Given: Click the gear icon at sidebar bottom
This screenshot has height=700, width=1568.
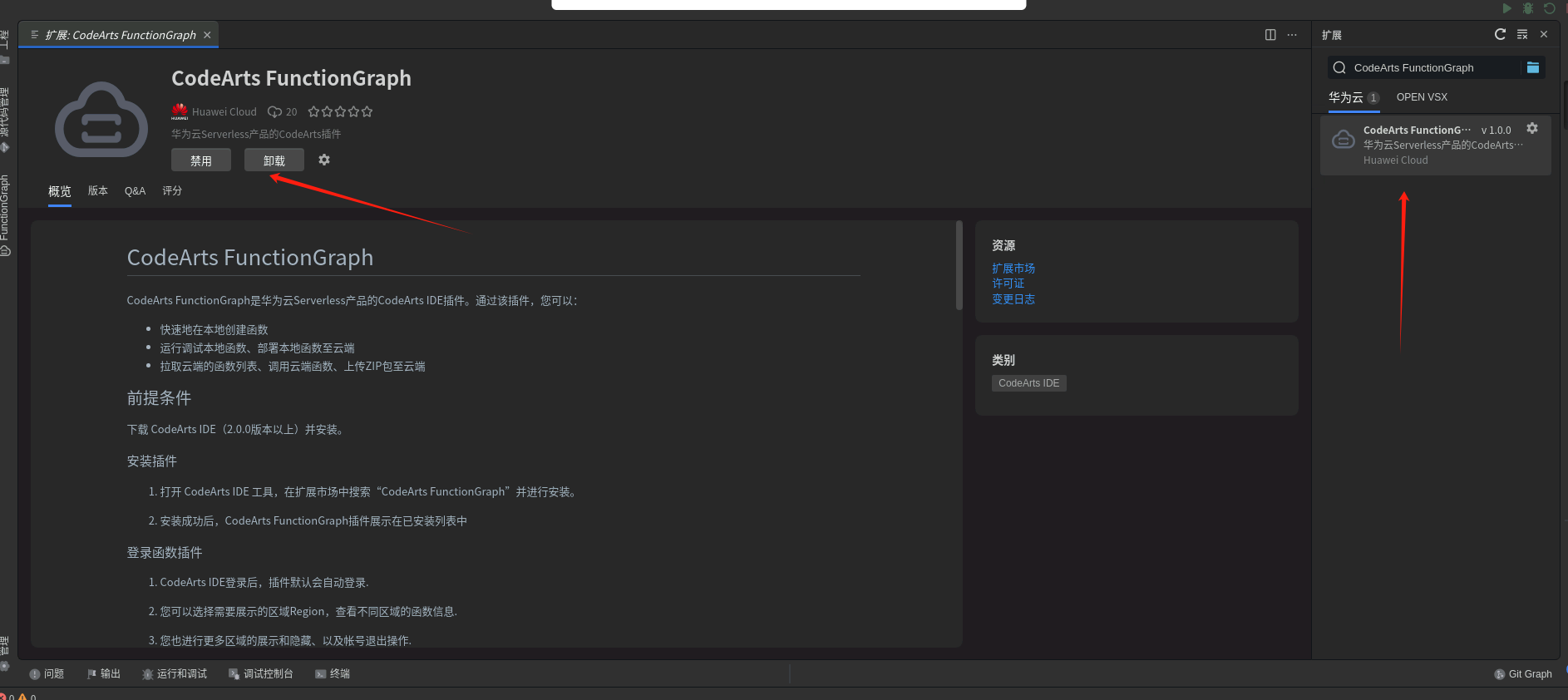Looking at the screenshot, I should click(4, 666).
